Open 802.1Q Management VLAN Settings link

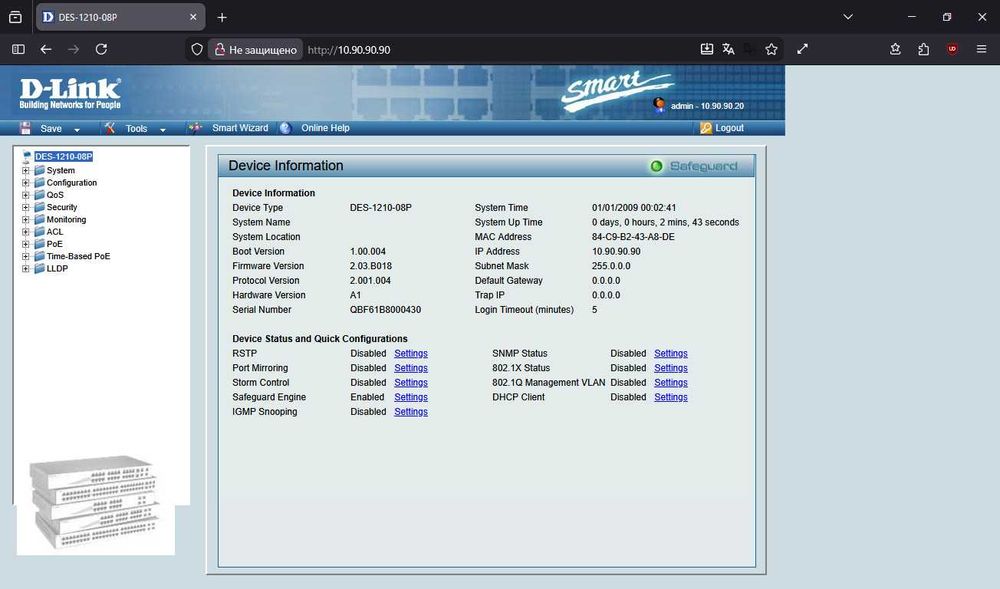tap(671, 382)
